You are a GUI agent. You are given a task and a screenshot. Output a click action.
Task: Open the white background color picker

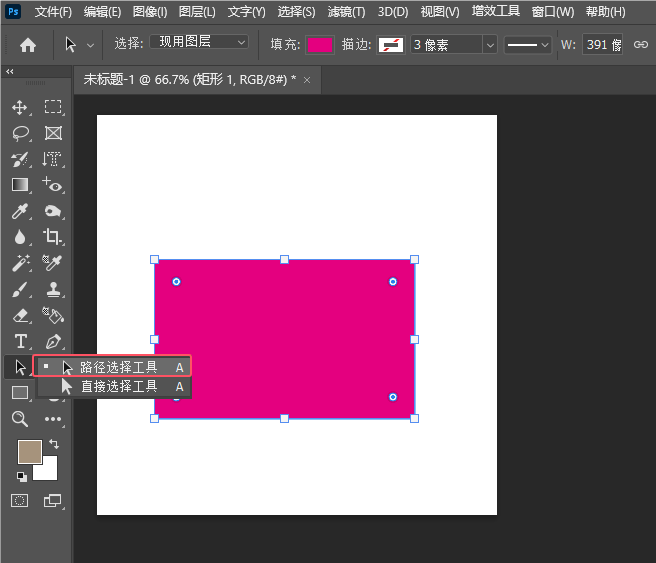(48, 471)
